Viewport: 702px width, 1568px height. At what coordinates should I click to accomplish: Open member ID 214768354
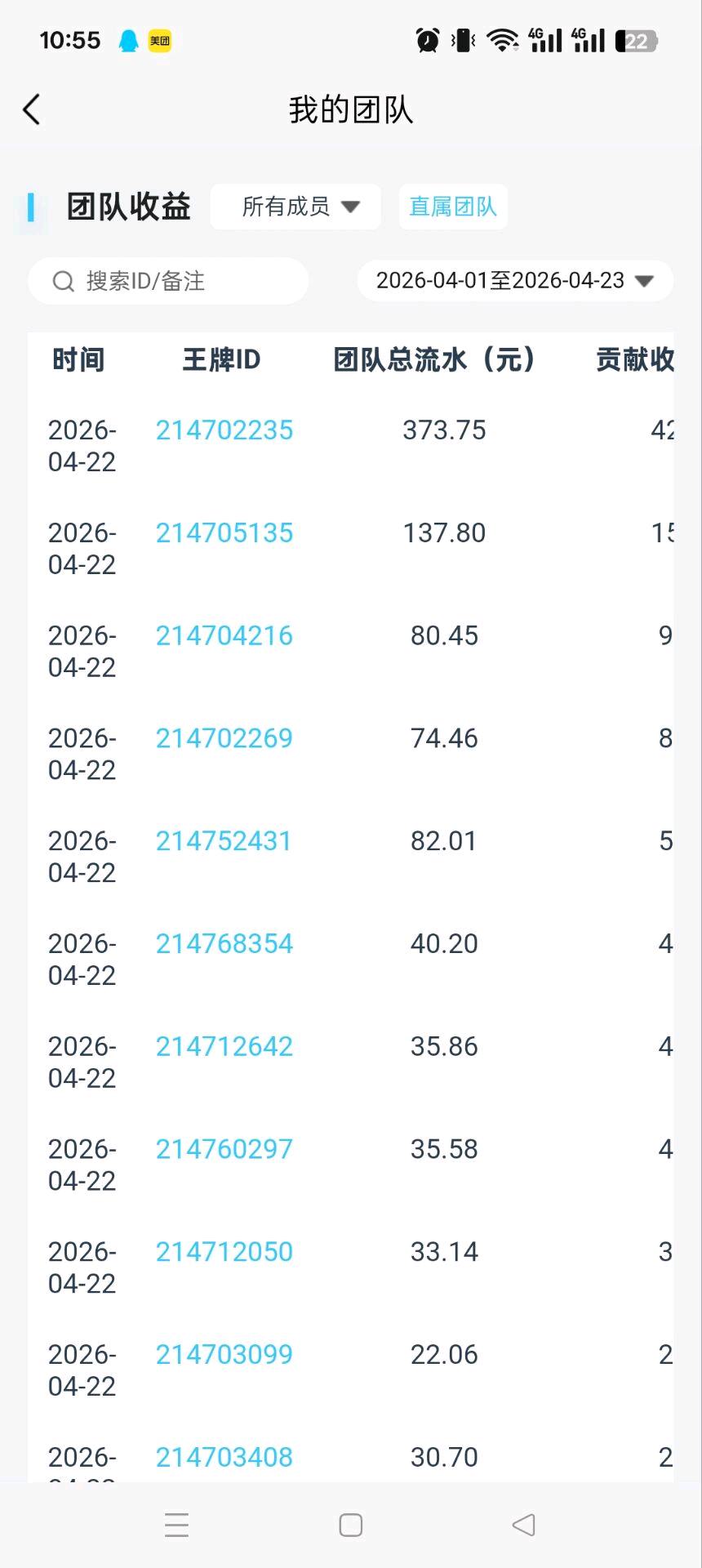224,944
